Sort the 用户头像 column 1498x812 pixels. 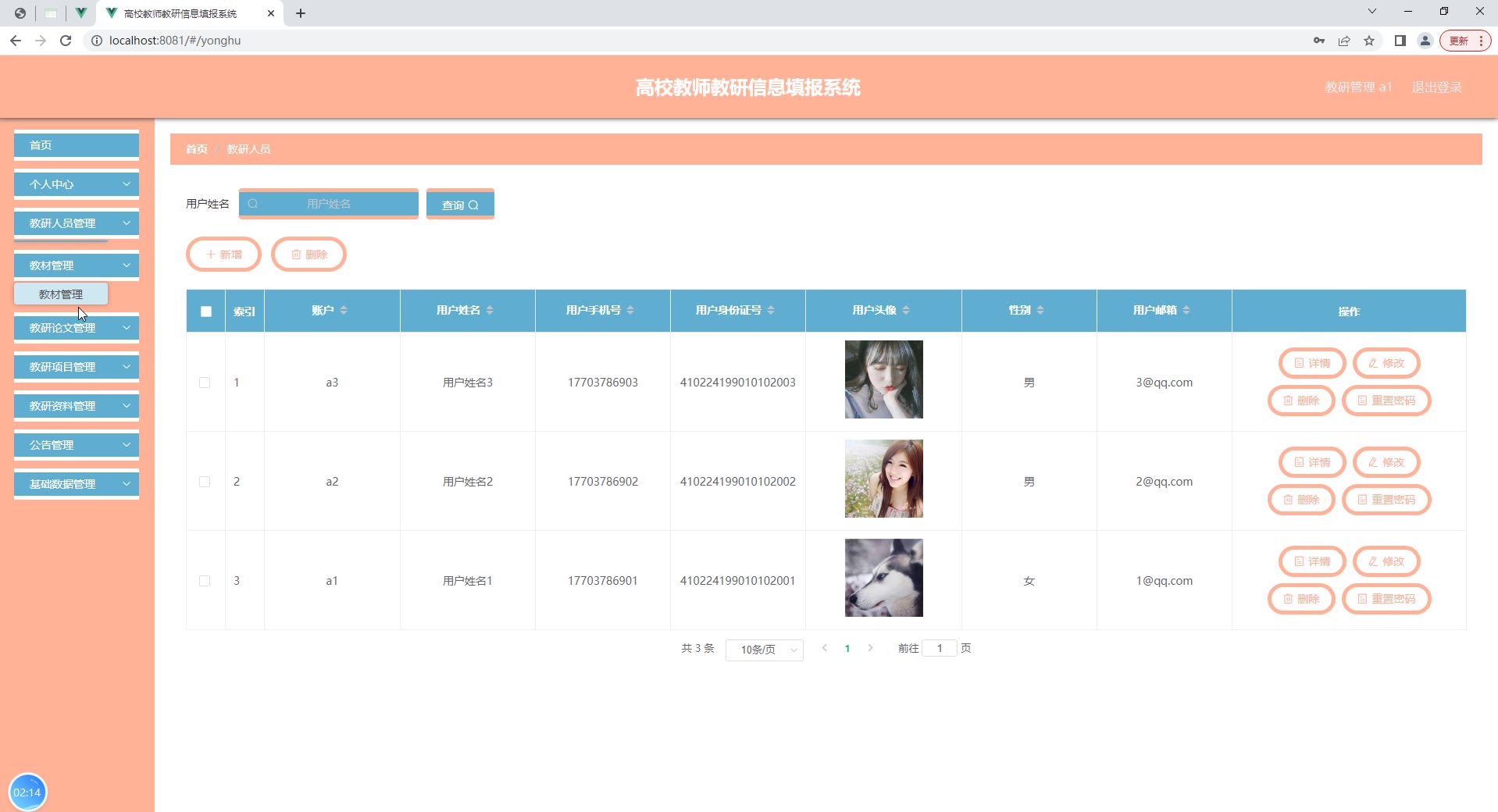point(906,311)
